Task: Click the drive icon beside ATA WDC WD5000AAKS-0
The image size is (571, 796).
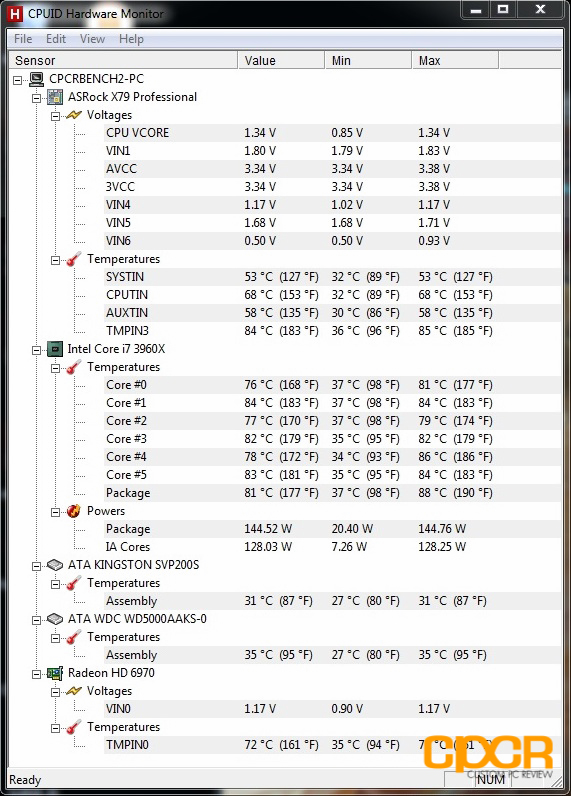Action: click(x=55, y=619)
